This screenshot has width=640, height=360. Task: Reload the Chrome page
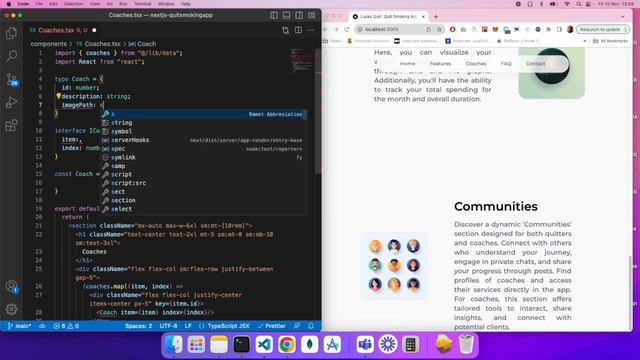pyautogui.click(x=347, y=29)
